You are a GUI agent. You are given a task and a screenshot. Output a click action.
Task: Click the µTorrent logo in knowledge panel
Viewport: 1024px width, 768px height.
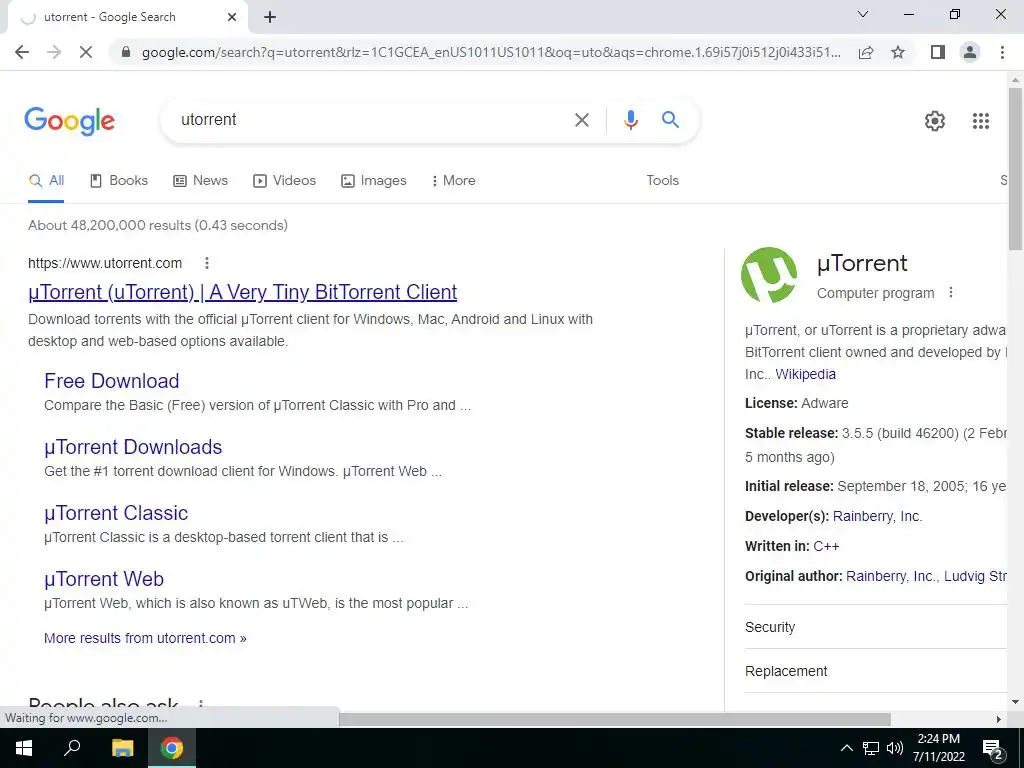[x=769, y=275]
